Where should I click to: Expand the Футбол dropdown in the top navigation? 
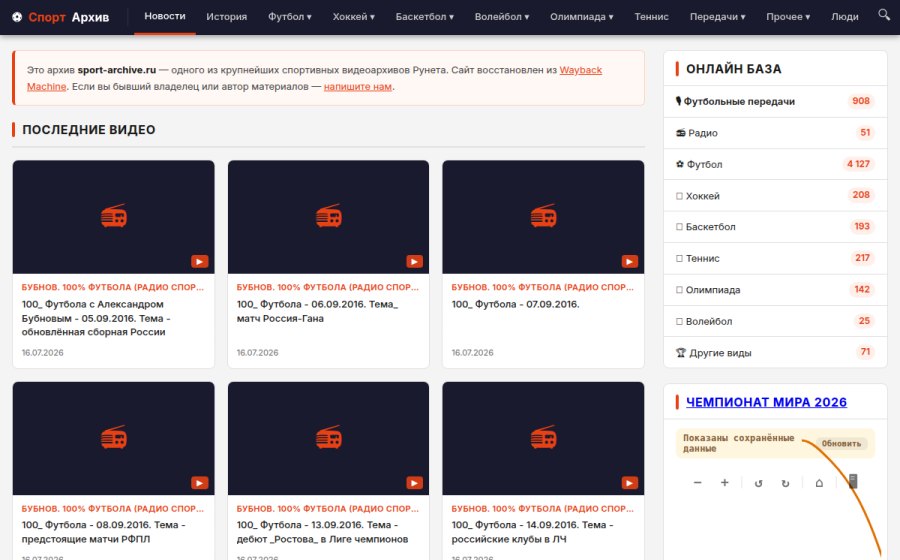coord(290,17)
